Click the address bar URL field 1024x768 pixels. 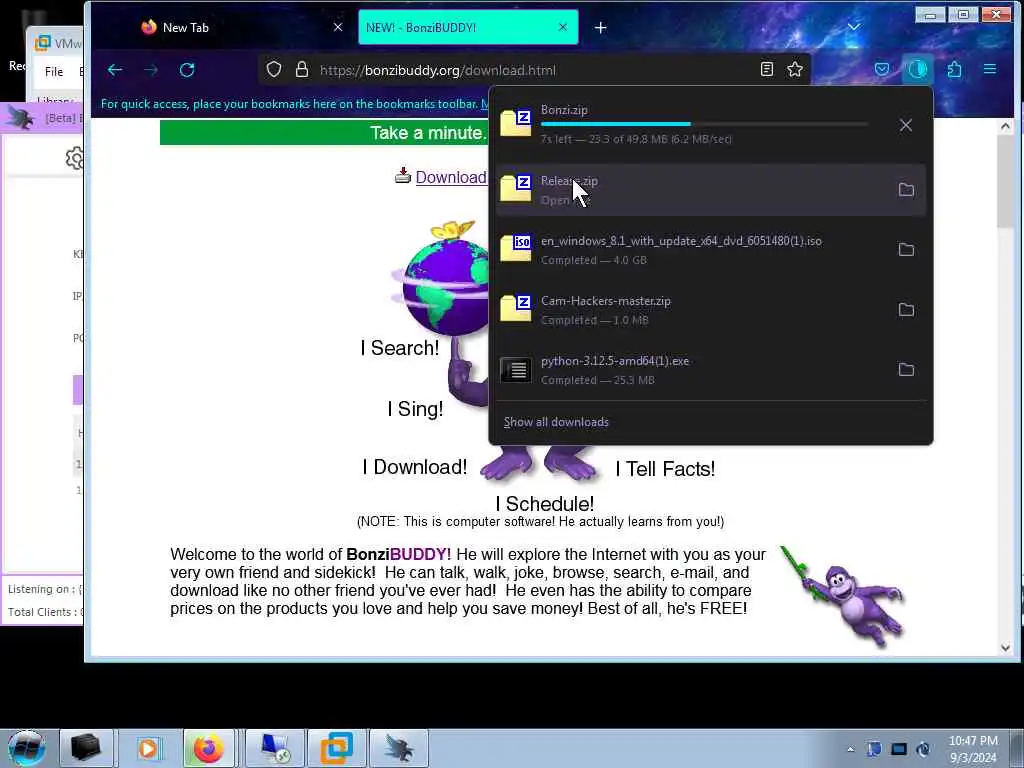(x=534, y=70)
